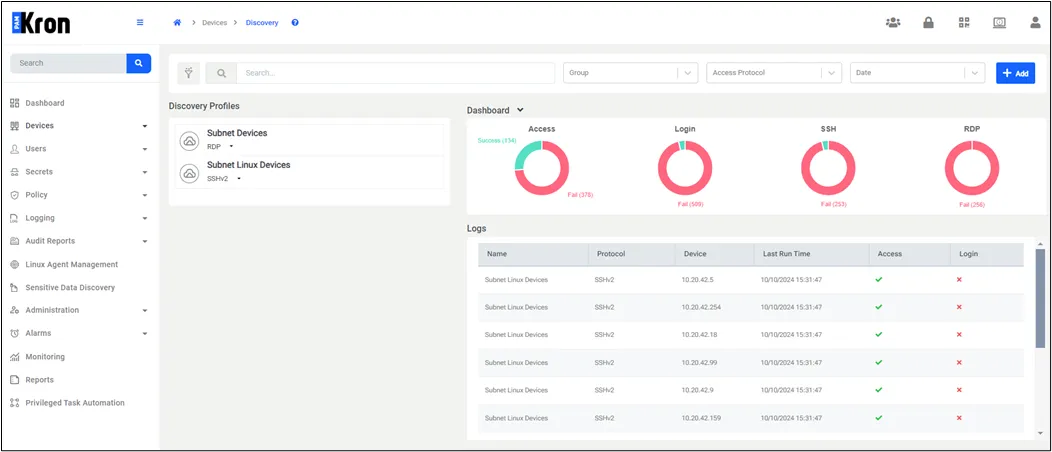Click the Discovery breadcrumb link
This screenshot has width=1052, height=452.
pyautogui.click(x=262, y=23)
